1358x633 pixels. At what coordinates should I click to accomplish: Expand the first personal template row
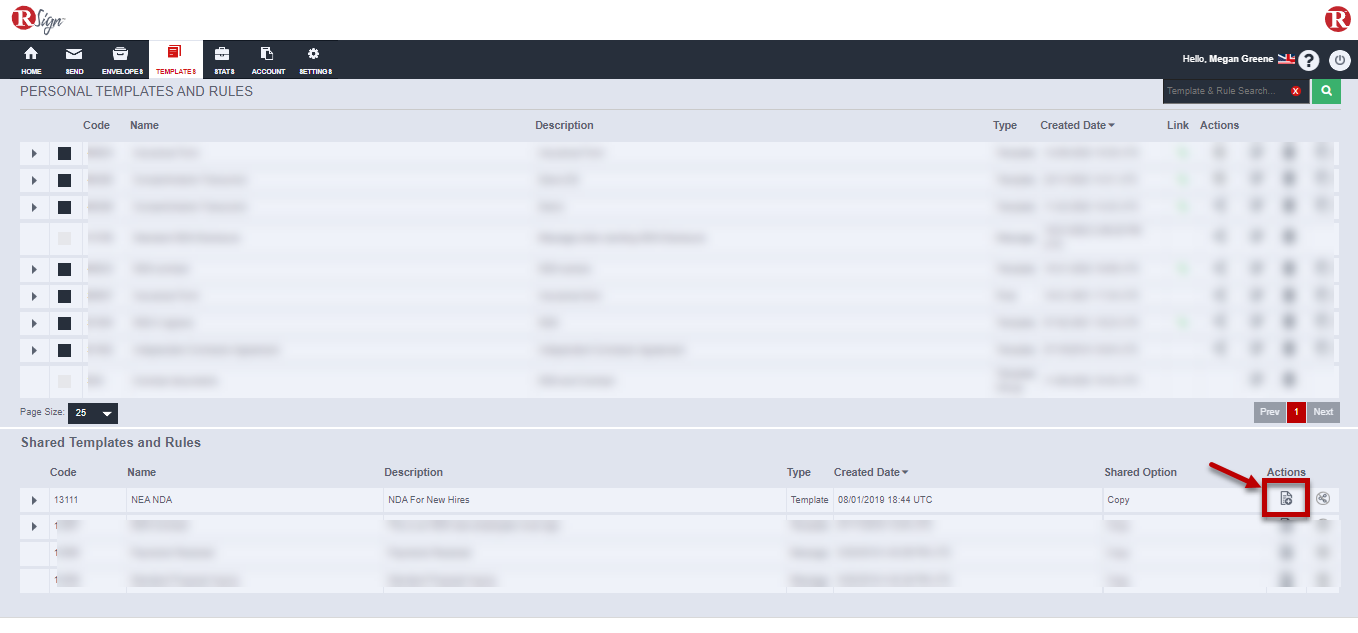coord(34,153)
